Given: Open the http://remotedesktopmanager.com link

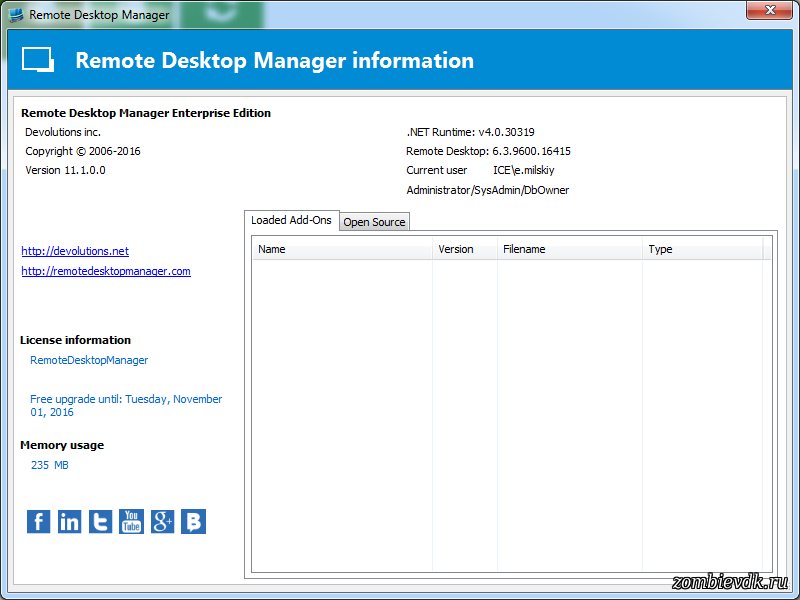Looking at the screenshot, I should (106, 271).
